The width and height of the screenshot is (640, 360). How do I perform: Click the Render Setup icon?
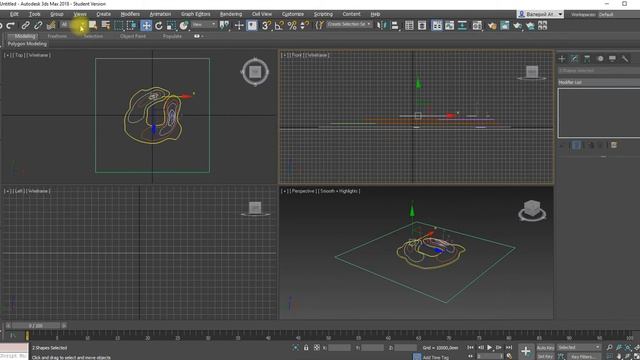pyautogui.click(x=492, y=26)
